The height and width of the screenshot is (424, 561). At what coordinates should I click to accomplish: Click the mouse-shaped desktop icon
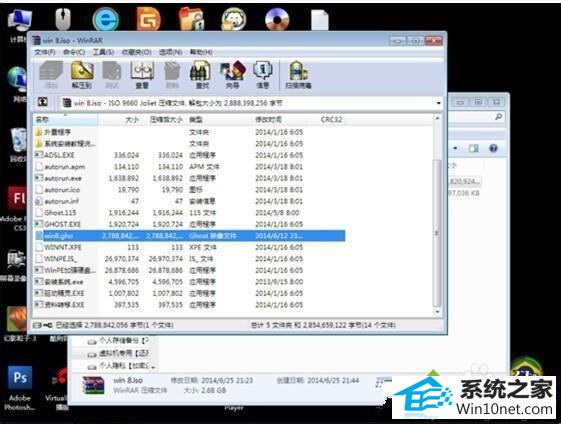pos(63,19)
